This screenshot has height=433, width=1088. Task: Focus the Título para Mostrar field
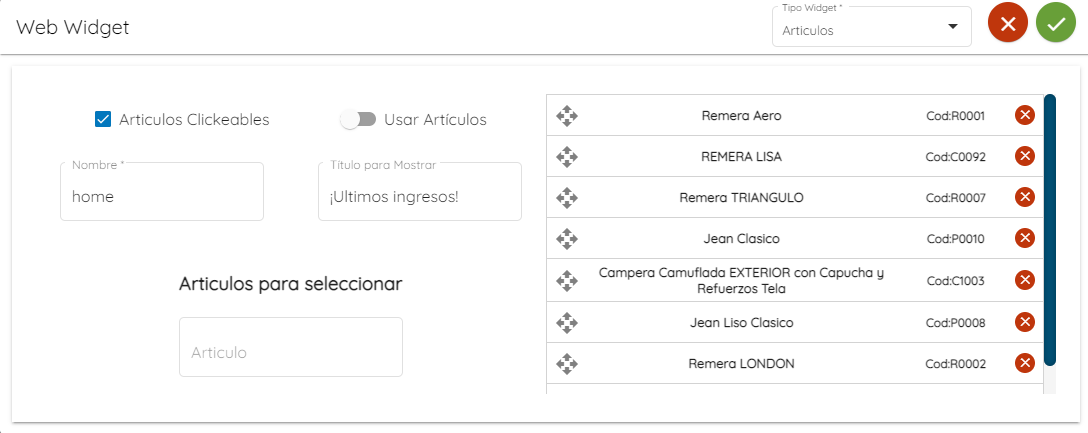coord(420,192)
